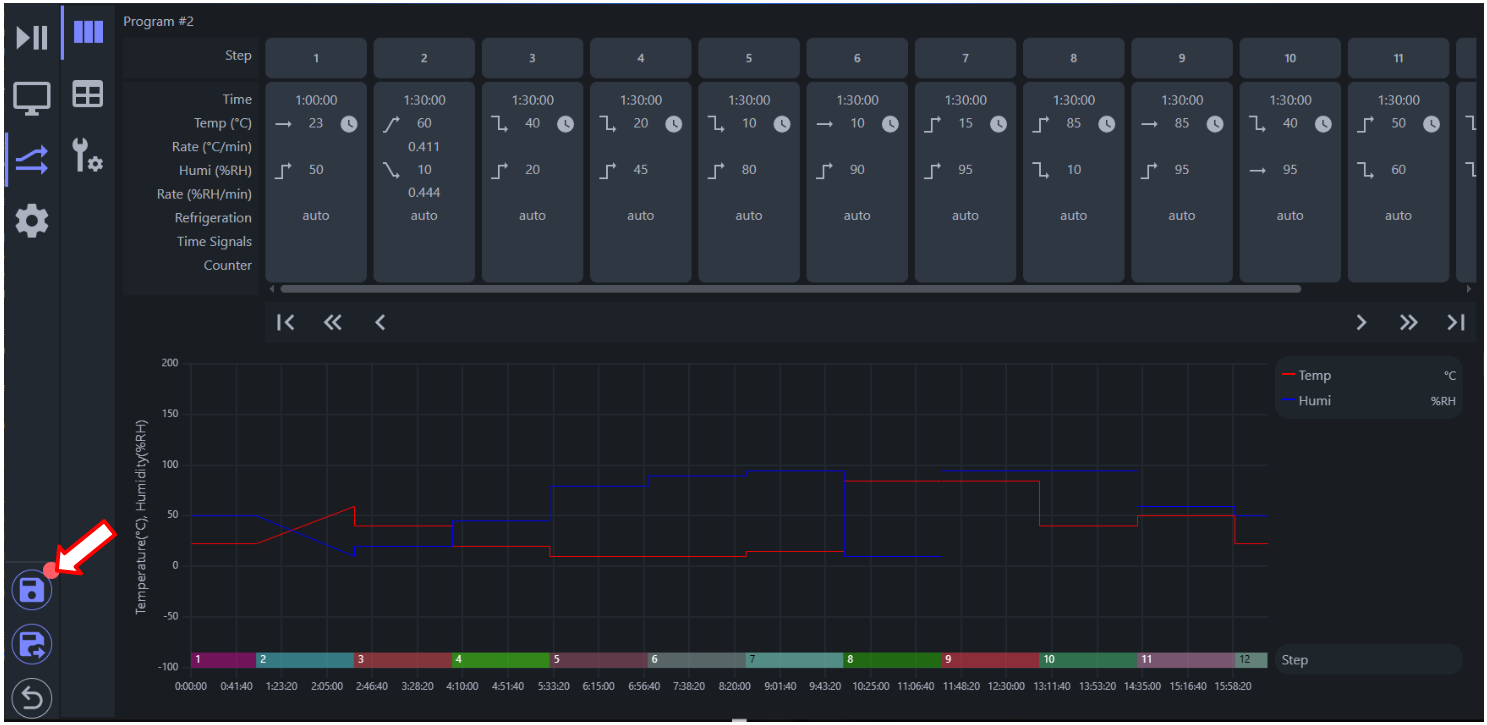Click step 3 temperature step-down icon
1487x725 pixels.
(x=499, y=124)
